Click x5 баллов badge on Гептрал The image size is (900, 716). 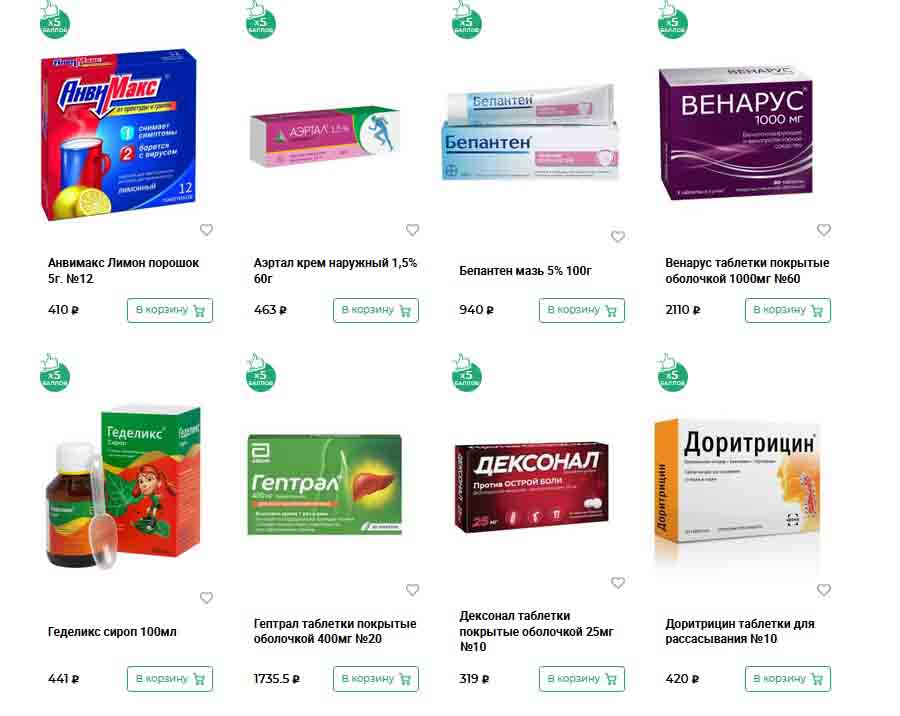point(261,373)
